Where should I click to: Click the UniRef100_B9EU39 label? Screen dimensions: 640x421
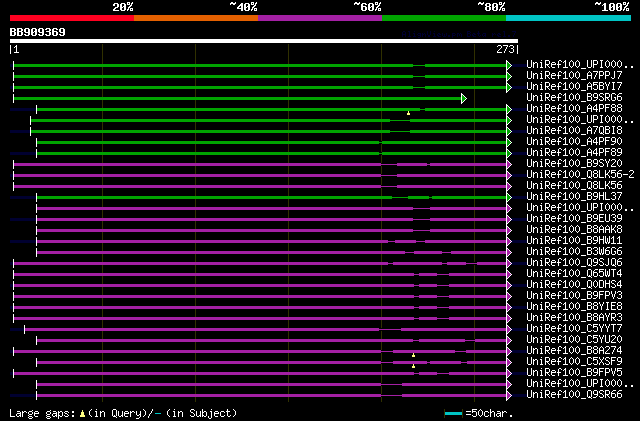point(574,219)
